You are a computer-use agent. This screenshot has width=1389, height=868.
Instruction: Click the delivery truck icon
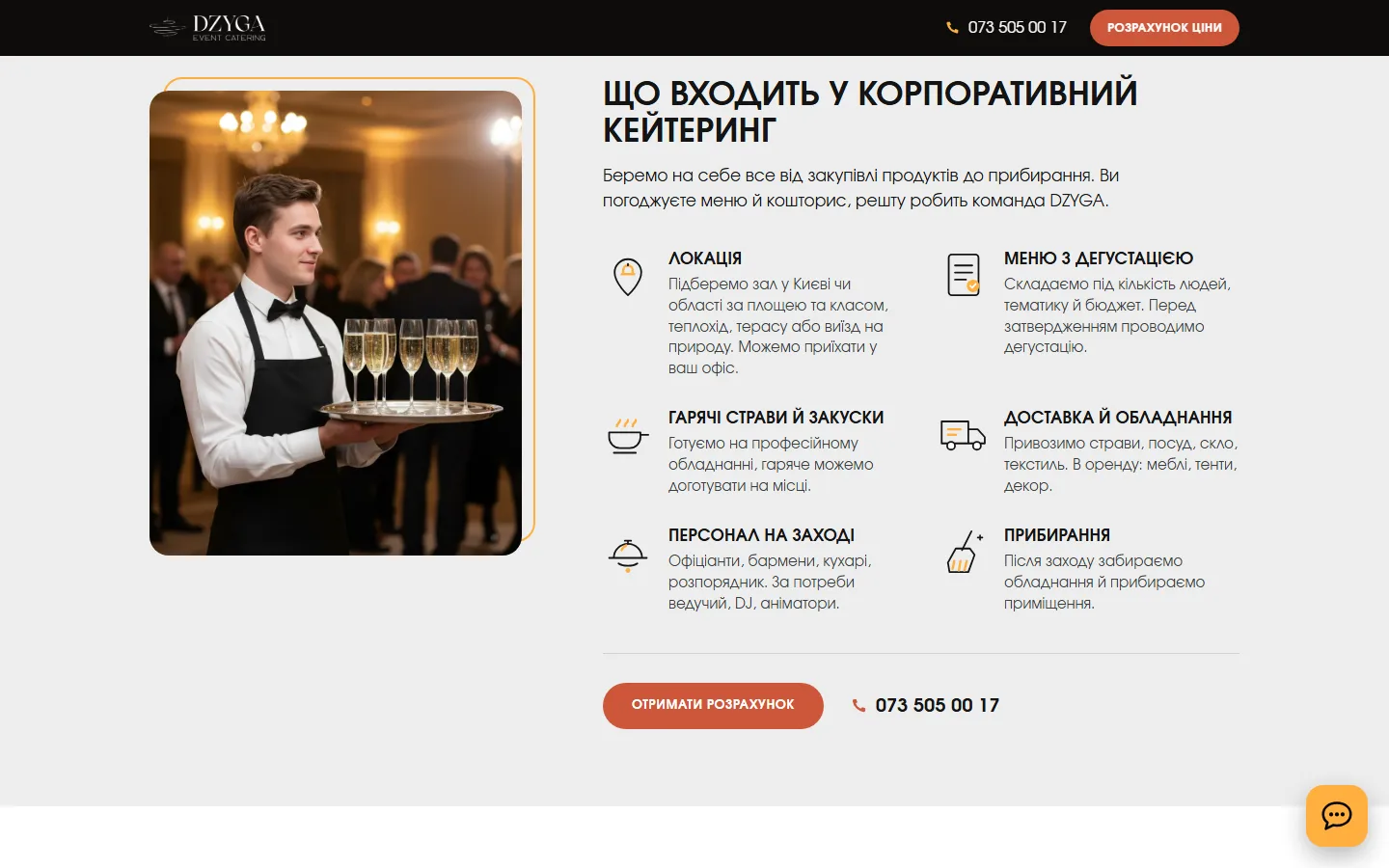click(963, 435)
